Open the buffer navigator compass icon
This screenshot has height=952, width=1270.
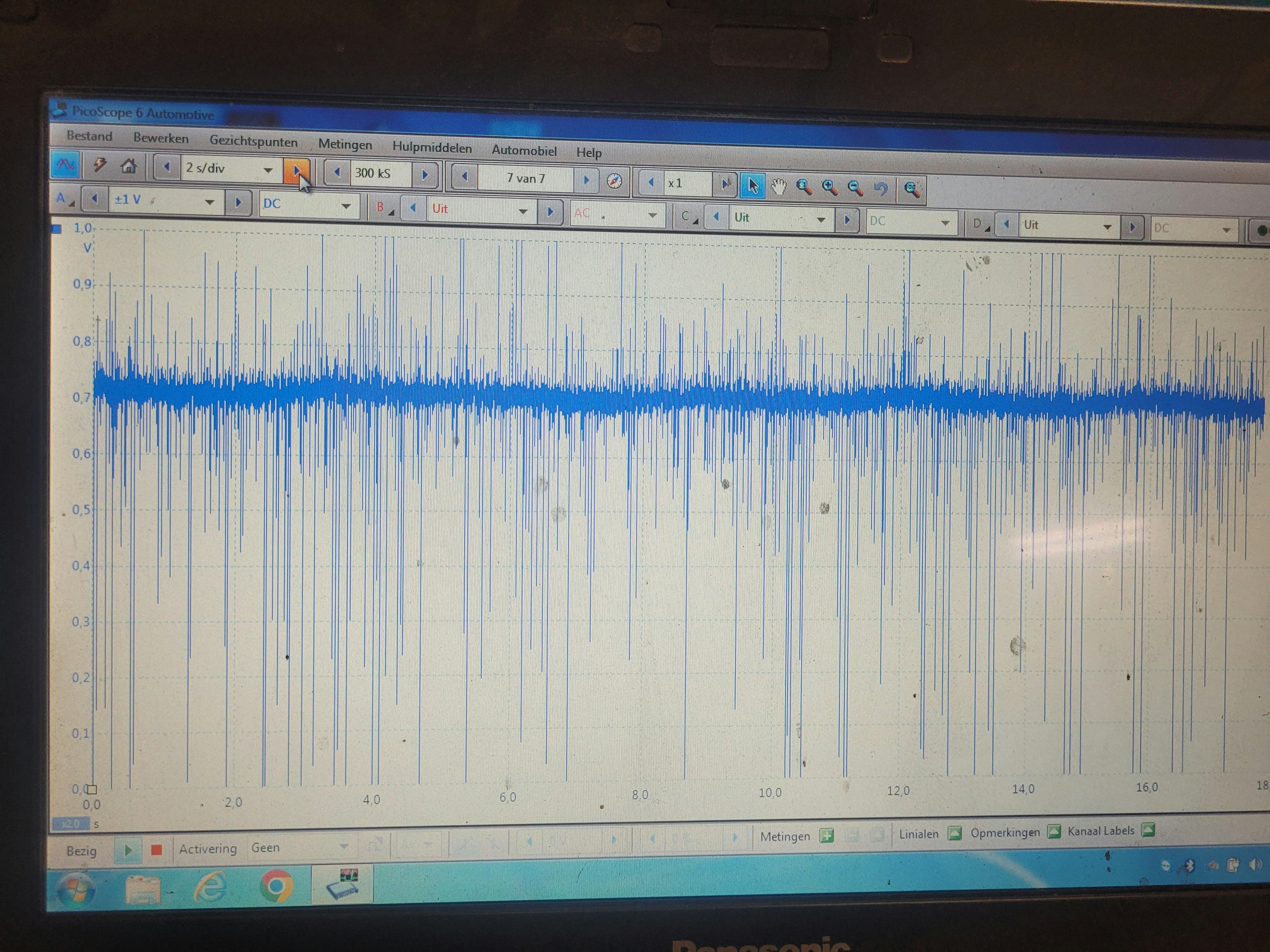614,181
